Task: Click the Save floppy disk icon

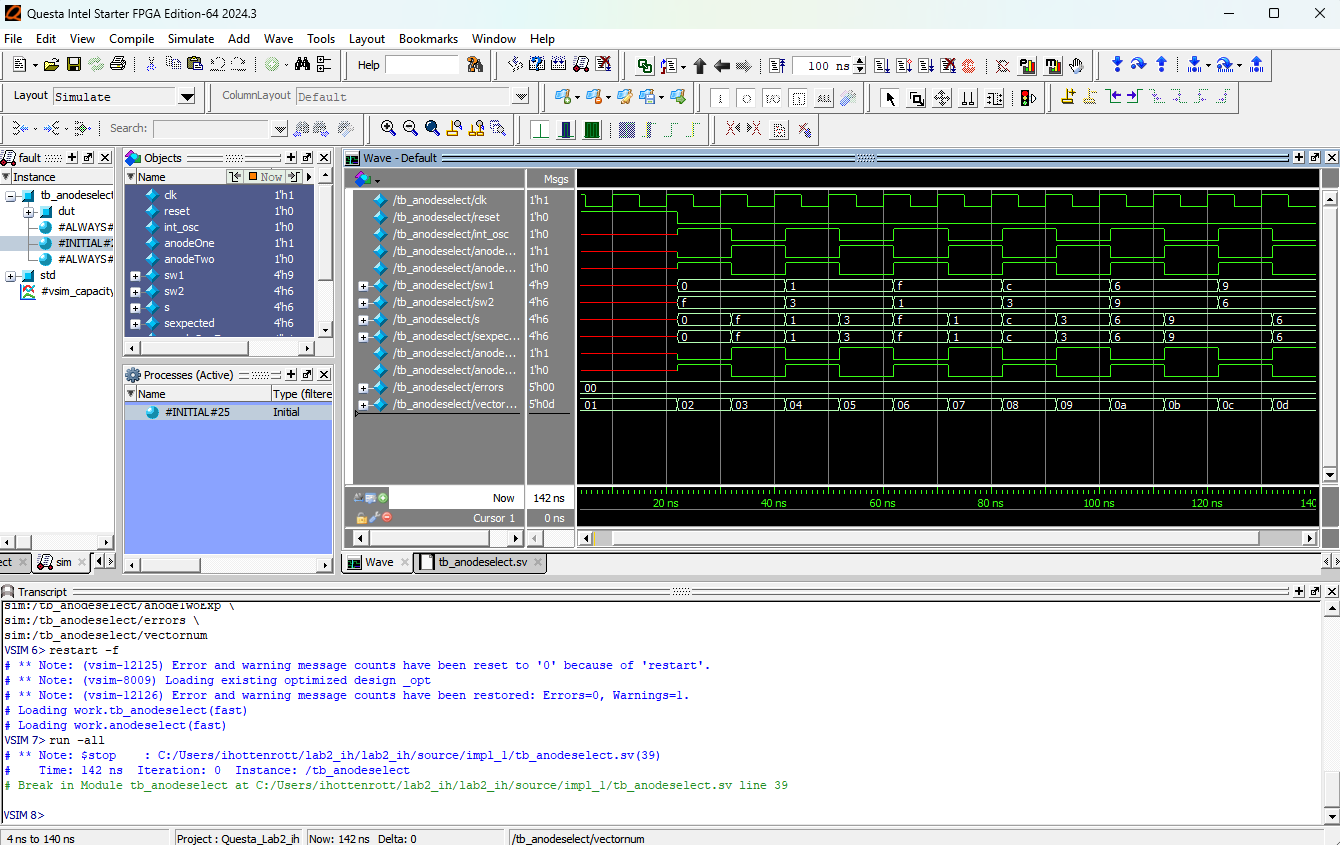Action: pos(74,65)
